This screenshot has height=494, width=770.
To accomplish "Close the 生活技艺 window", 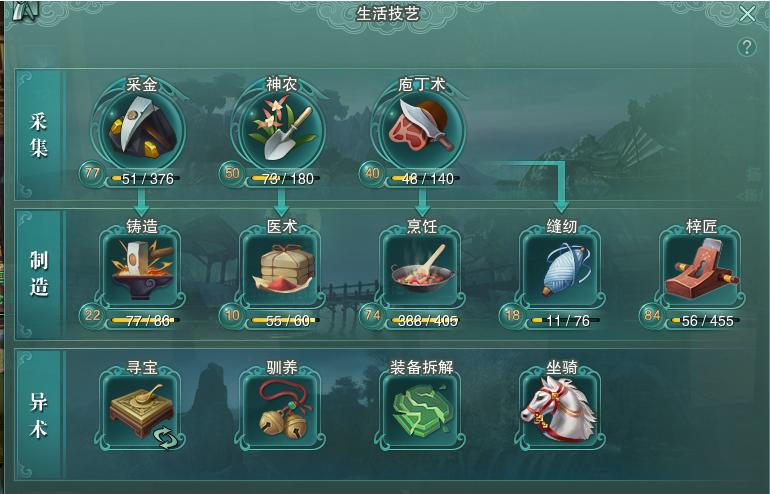I will [x=747, y=14].
